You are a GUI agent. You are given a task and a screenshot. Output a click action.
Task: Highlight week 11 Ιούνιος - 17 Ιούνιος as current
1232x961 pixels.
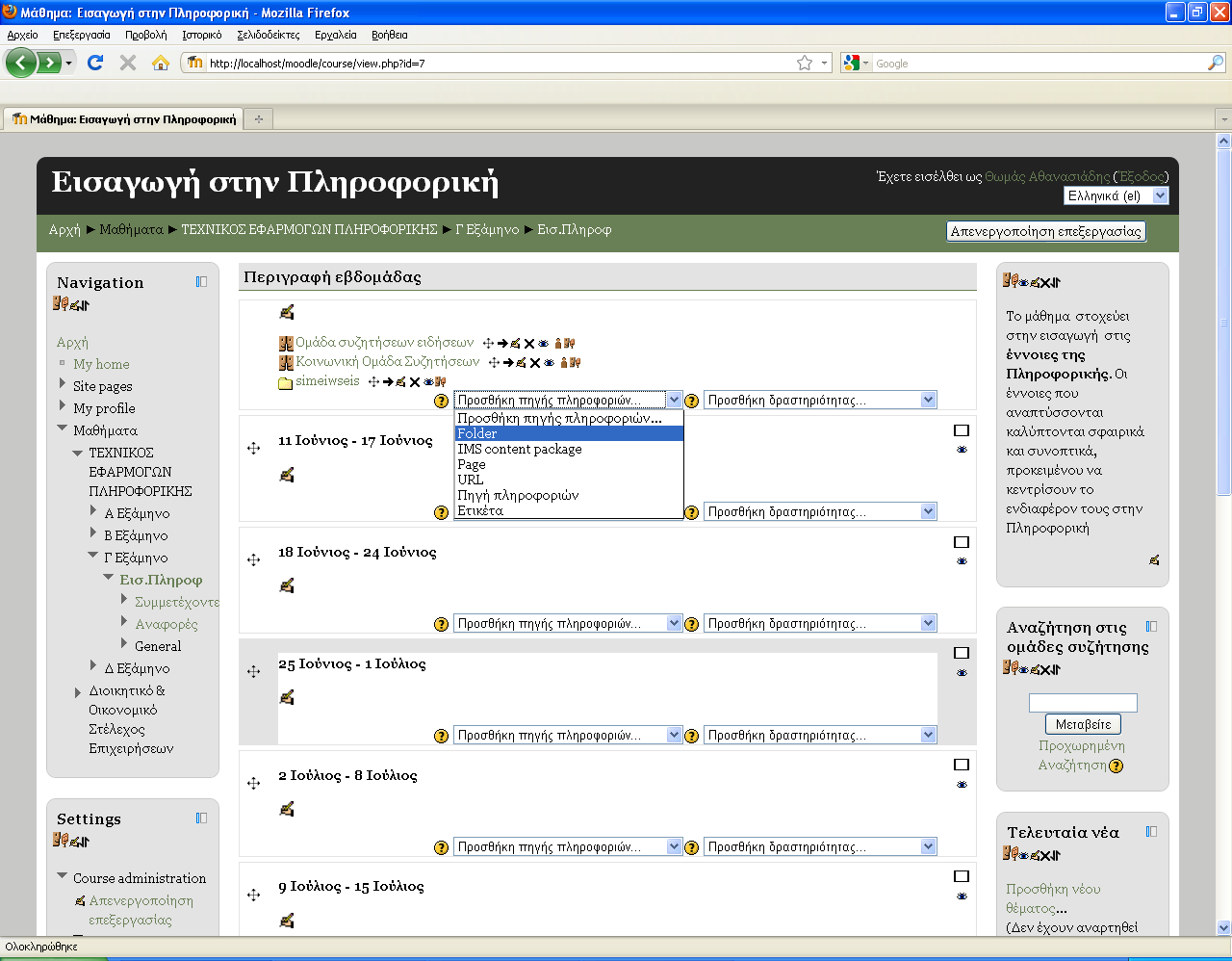click(962, 430)
